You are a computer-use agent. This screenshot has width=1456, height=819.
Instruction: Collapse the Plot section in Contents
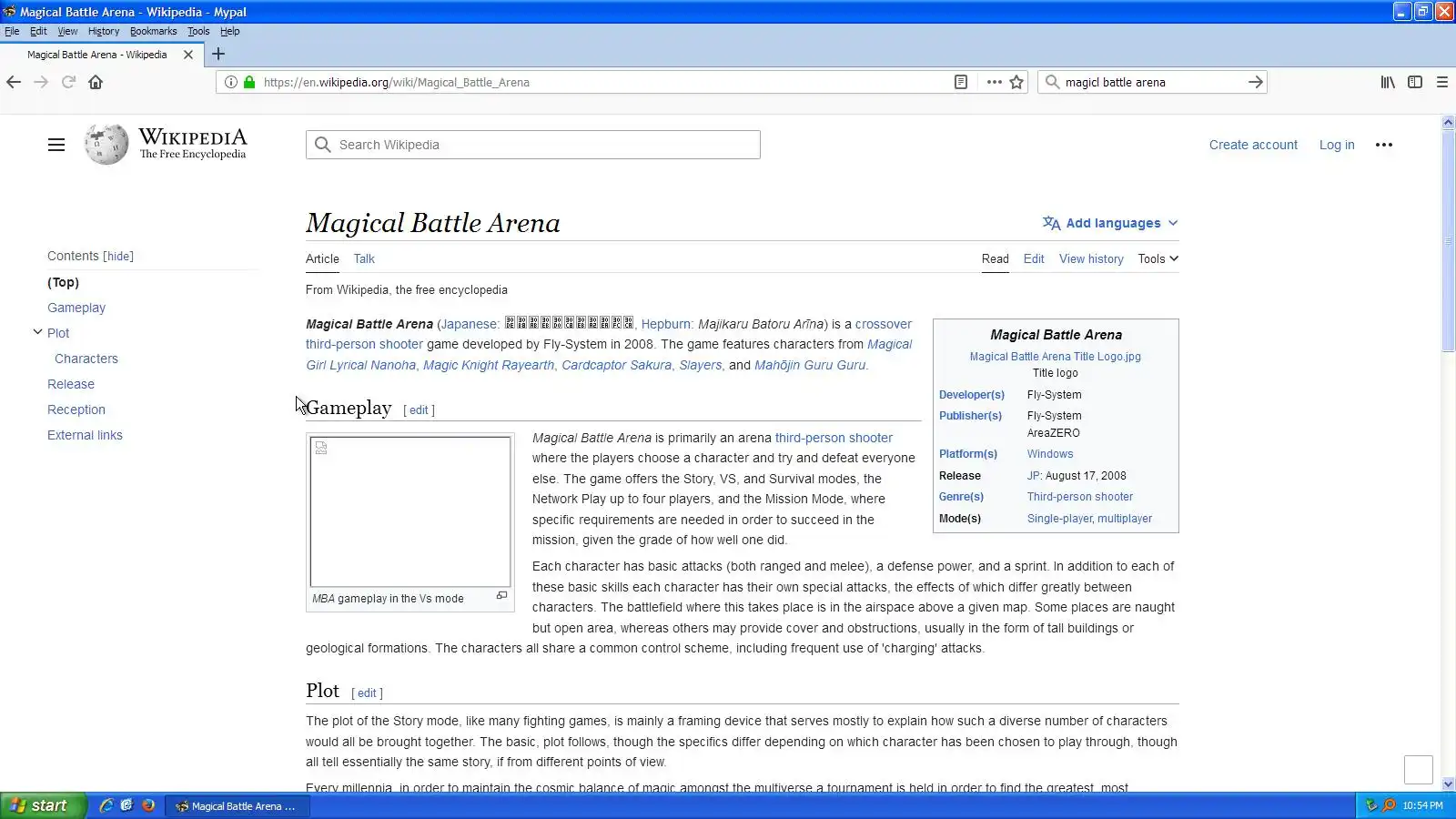(37, 332)
